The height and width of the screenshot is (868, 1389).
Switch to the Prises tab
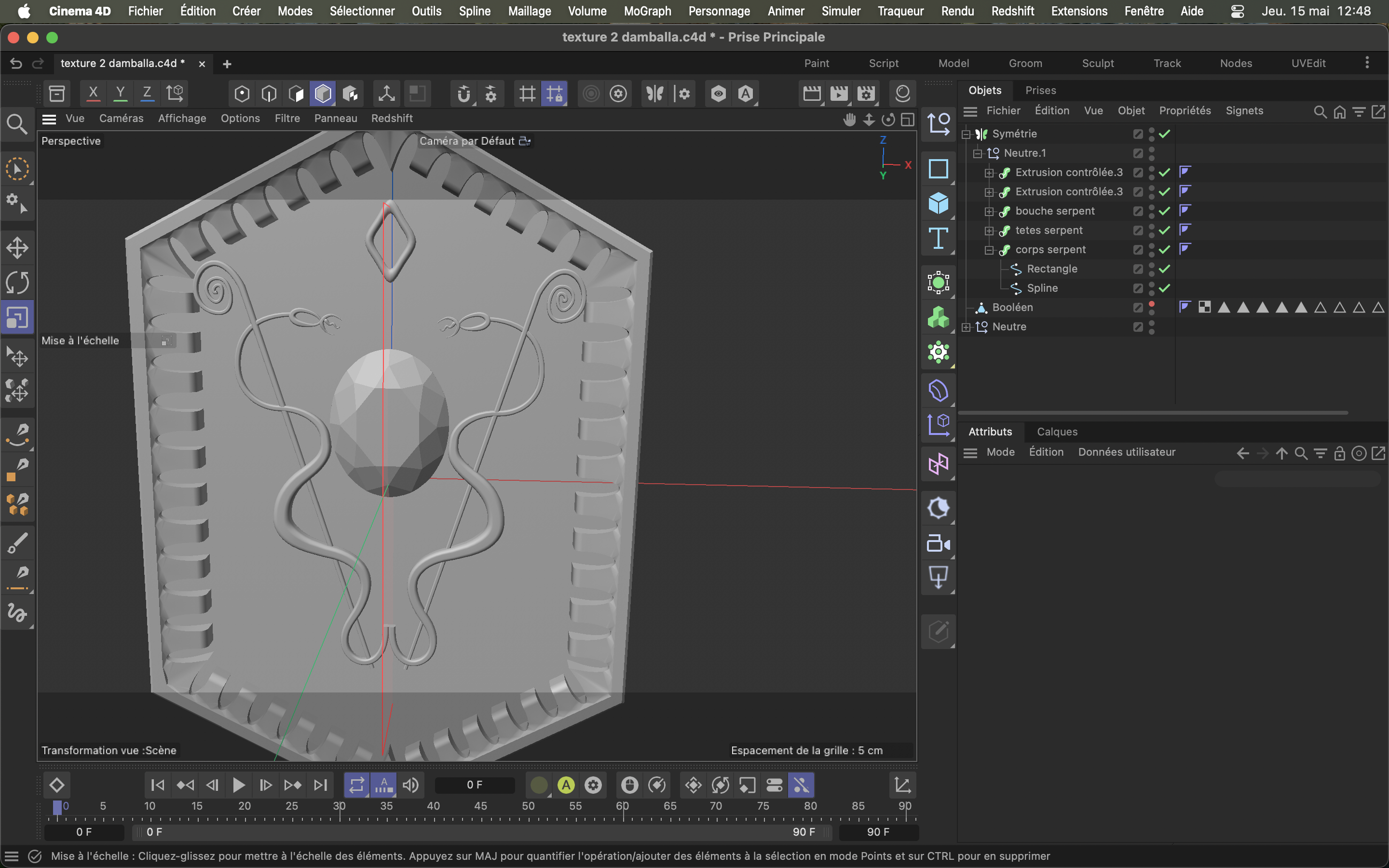(1041, 90)
